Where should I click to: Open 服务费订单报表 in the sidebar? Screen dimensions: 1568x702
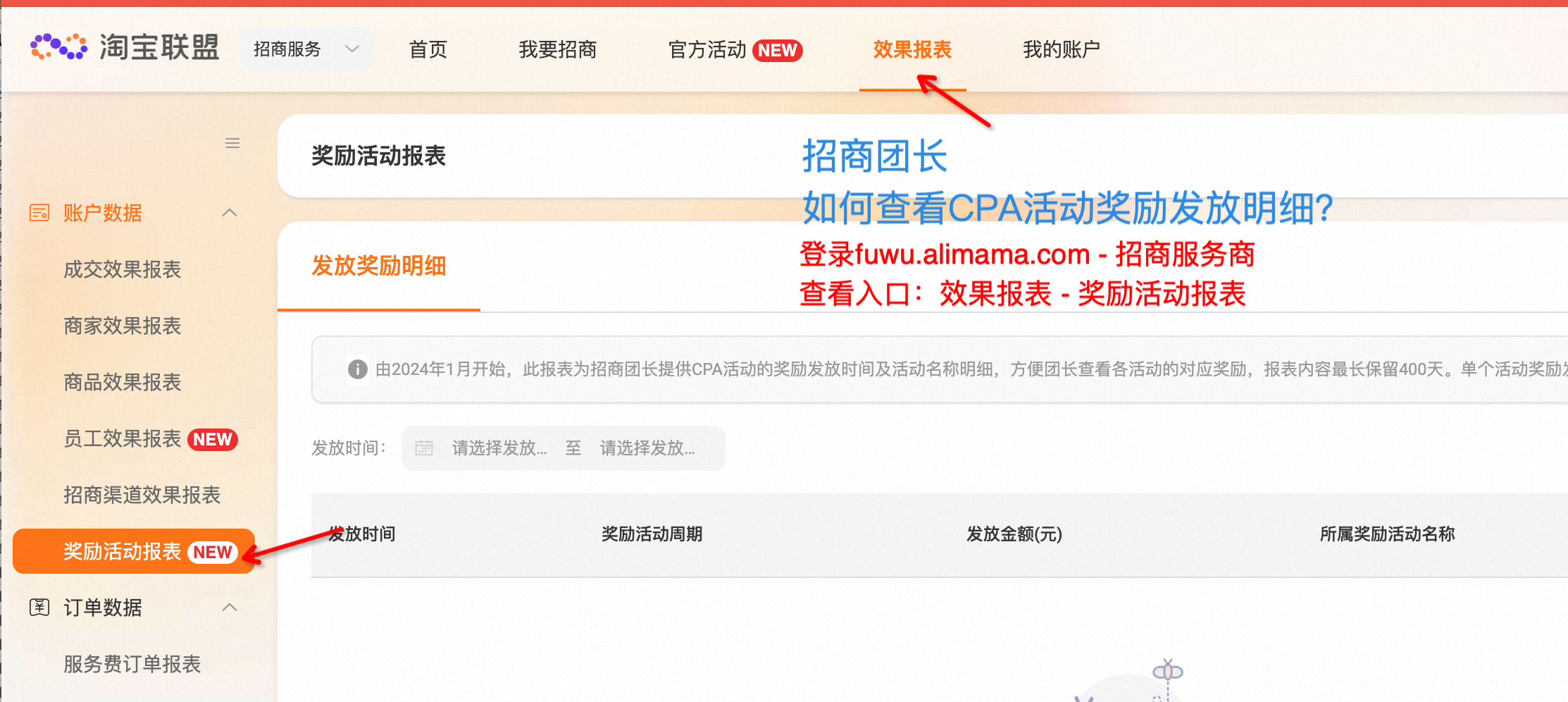tap(132, 664)
